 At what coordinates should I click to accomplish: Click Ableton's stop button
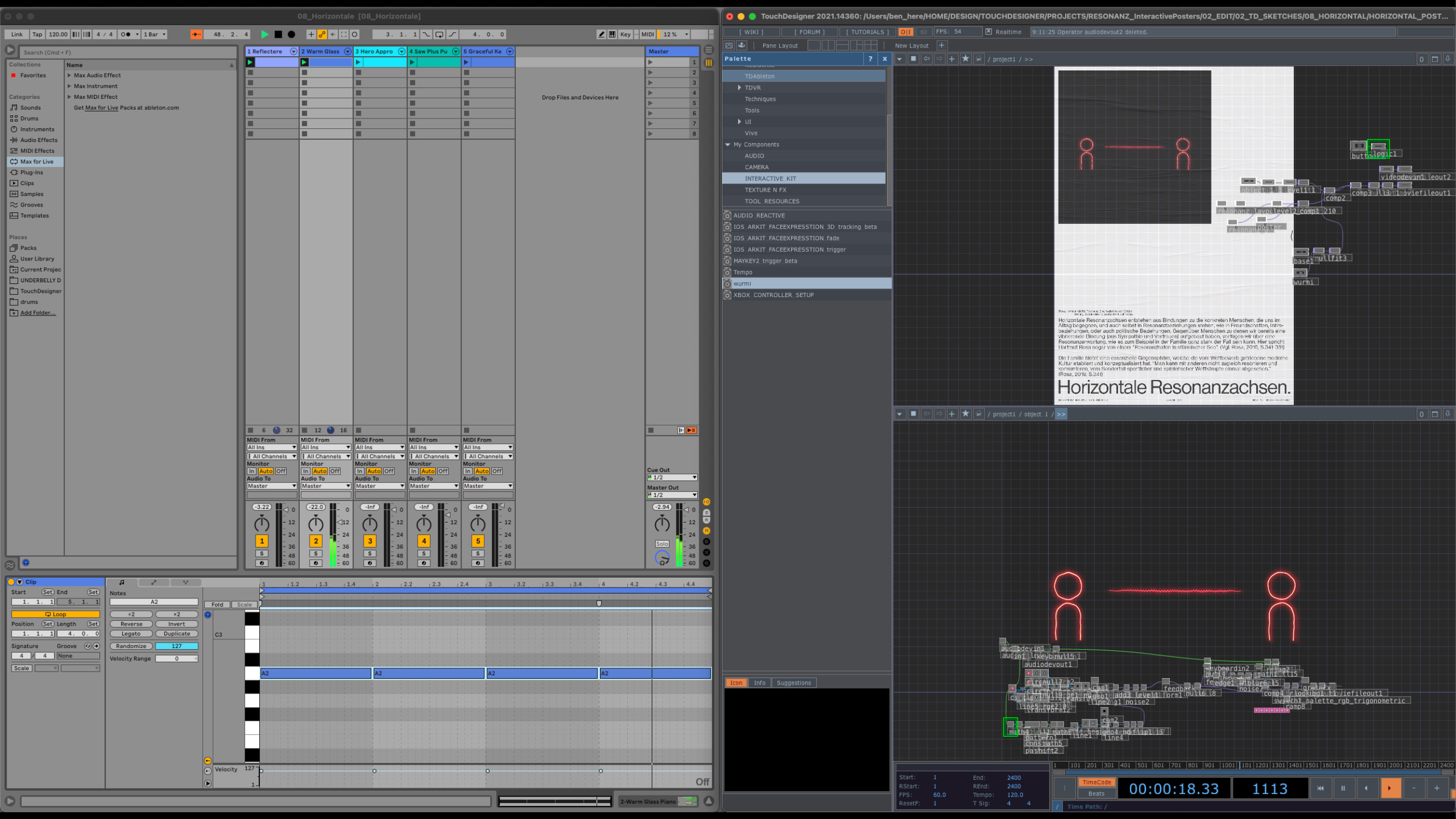coord(278,34)
